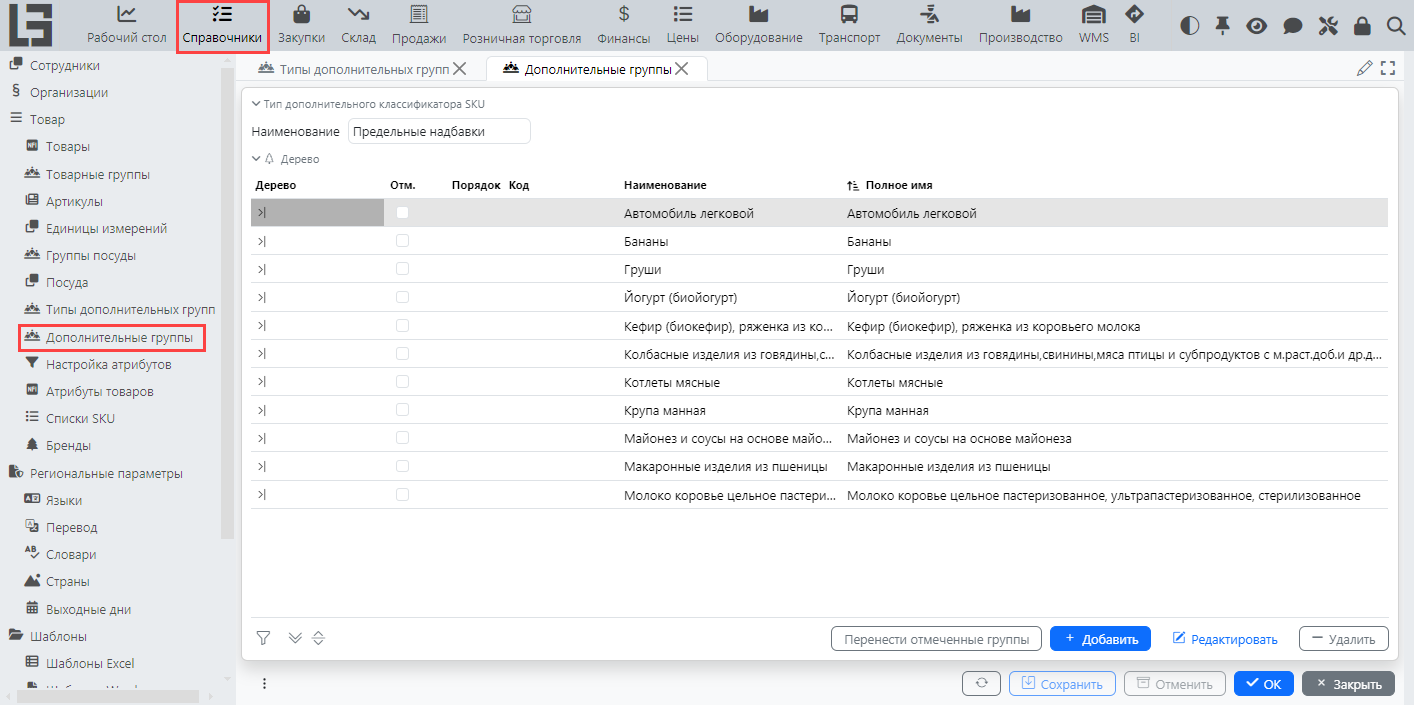This screenshot has height=705, width=1414.
Task: Collapse the Дерево section expander
Action: pos(256,159)
